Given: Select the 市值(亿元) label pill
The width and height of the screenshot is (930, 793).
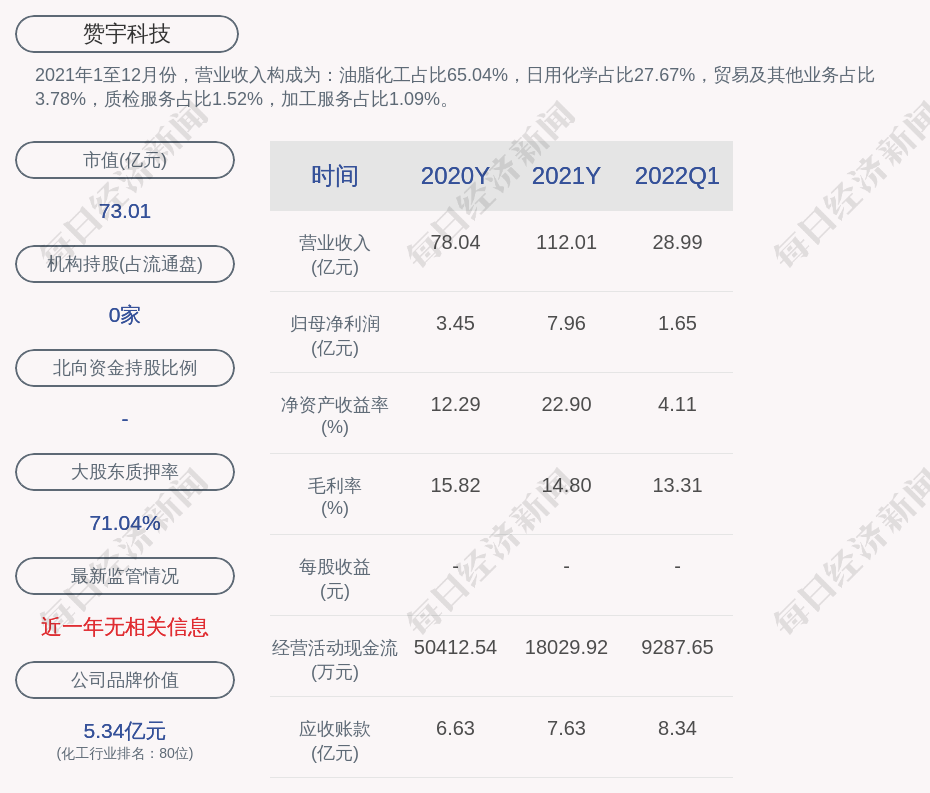Looking at the screenshot, I should click(x=125, y=160).
